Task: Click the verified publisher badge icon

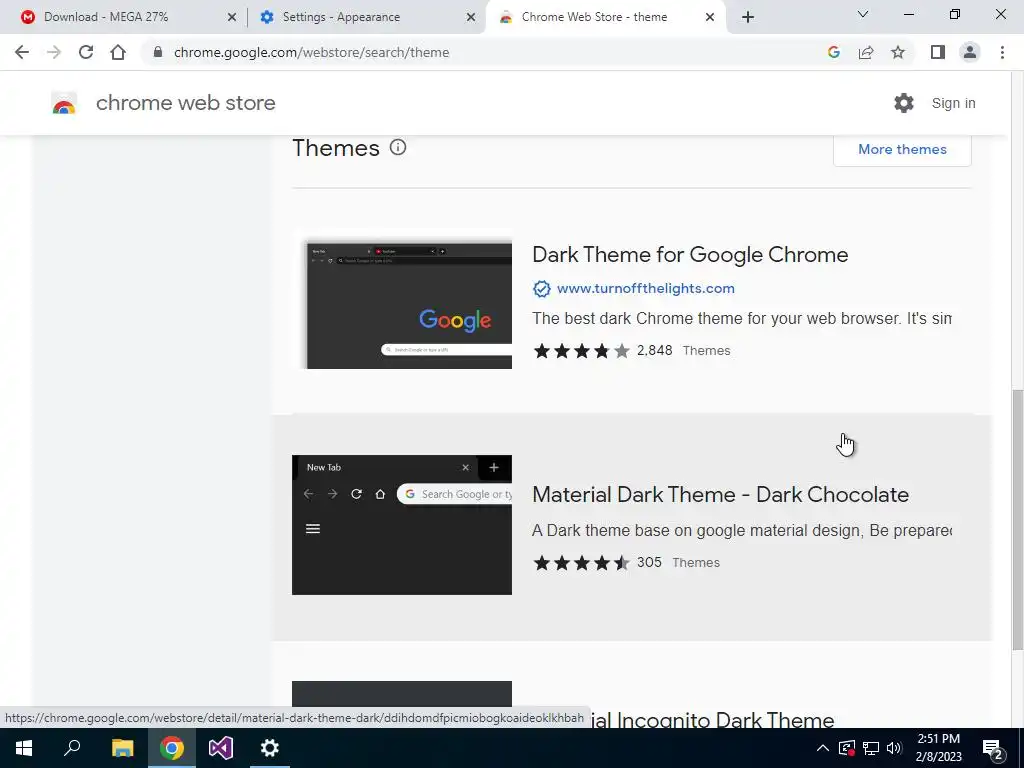Action: click(541, 289)
